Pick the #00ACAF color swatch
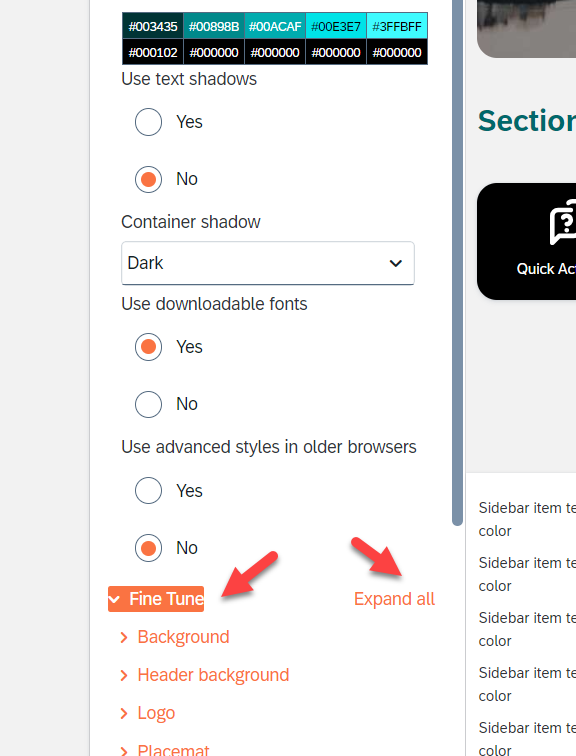This screenshot has height=756, width=576. click(x=275, y=26)
